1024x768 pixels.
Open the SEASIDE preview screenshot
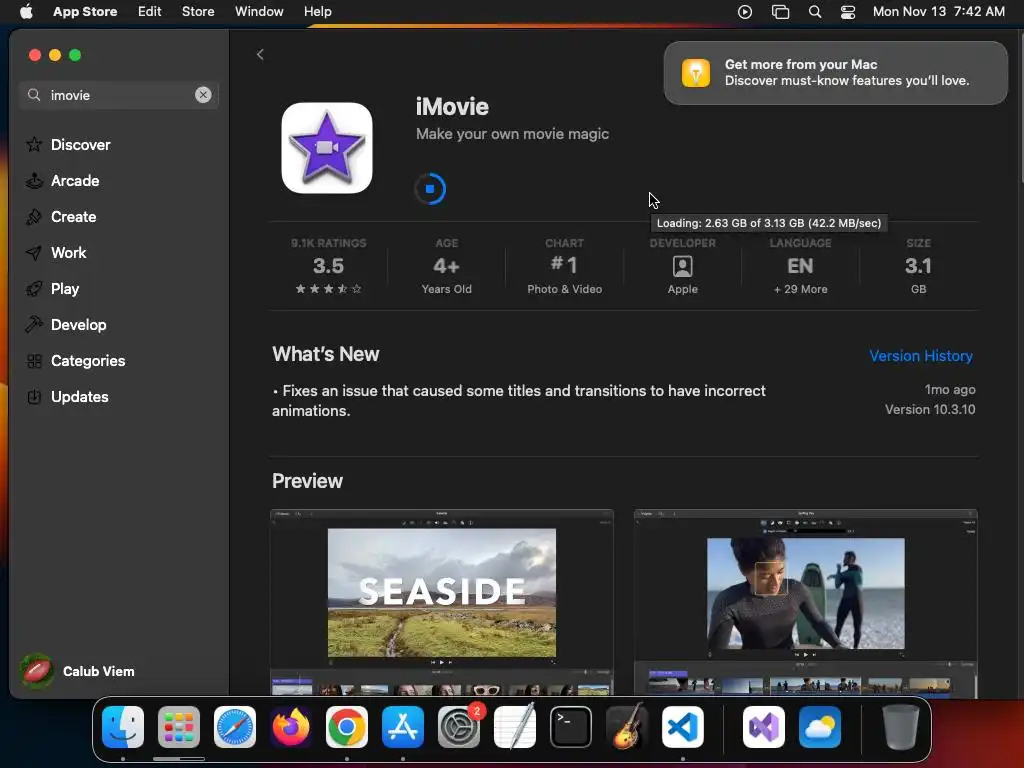(441, 601)
